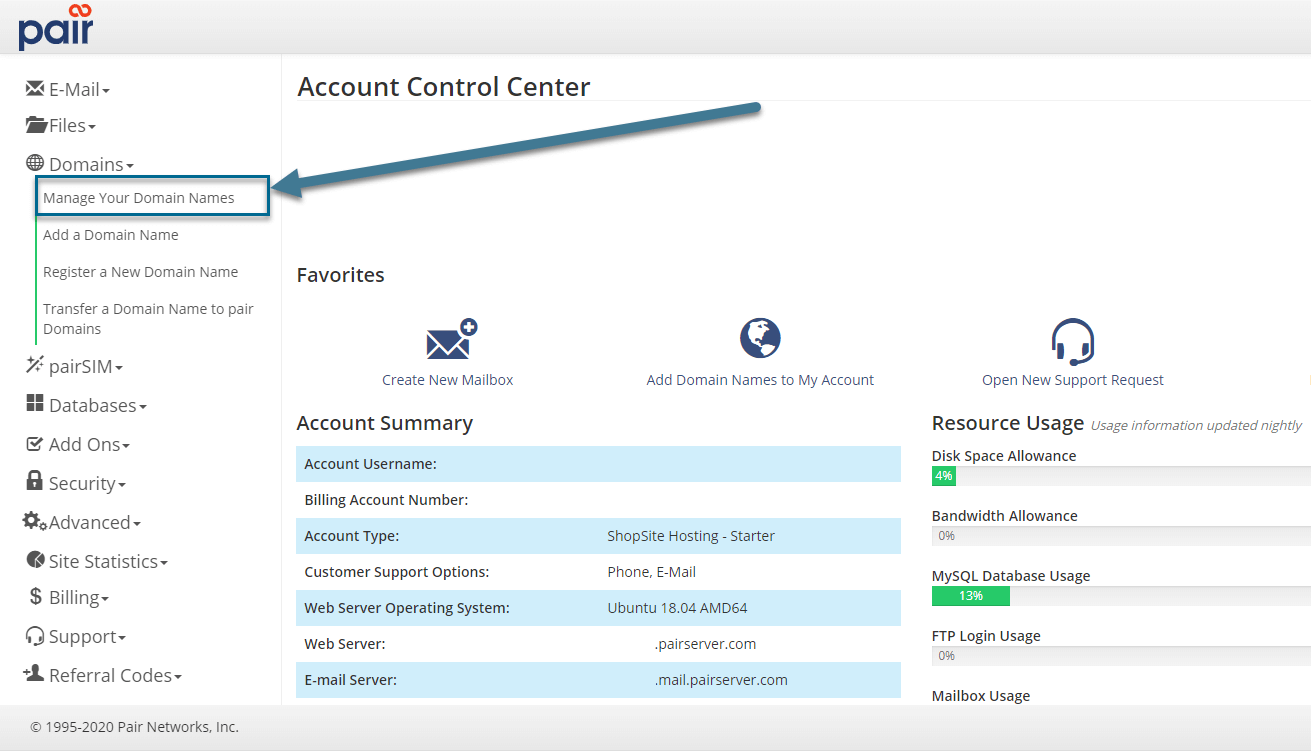1311x751 pixels.
Task: Choose Register a New Domain Name
Action: pos(140,271)
